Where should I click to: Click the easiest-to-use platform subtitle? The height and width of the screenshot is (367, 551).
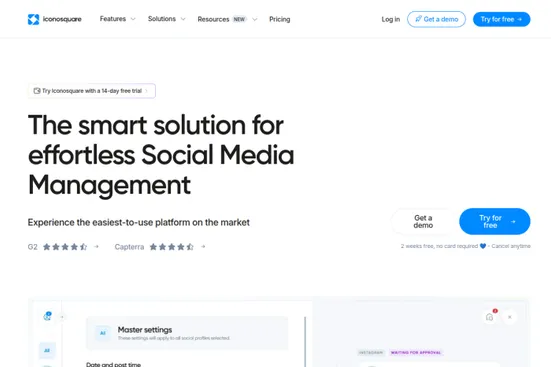[139, 223]
